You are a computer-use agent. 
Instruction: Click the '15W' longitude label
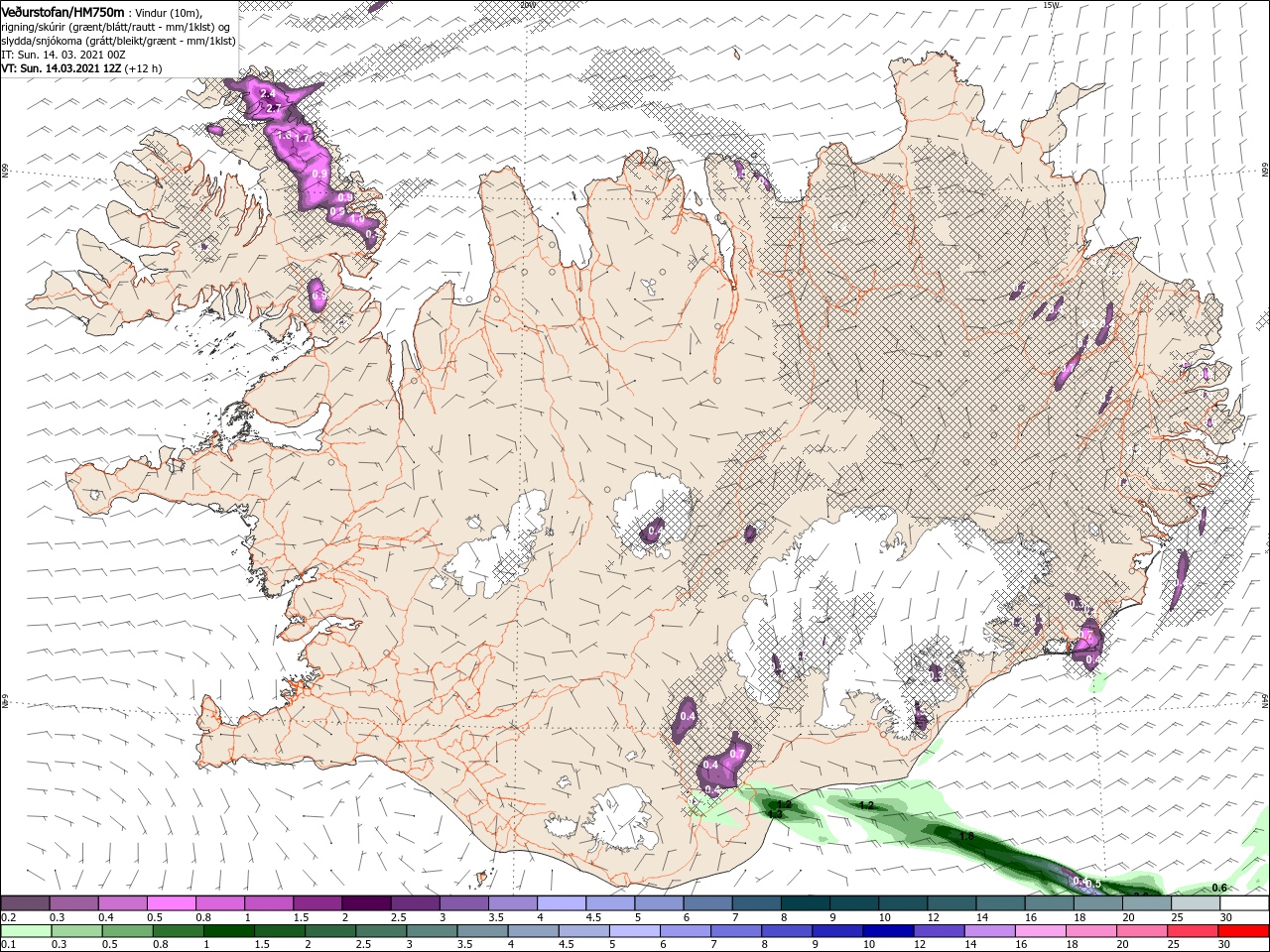tap(1052, 5)
